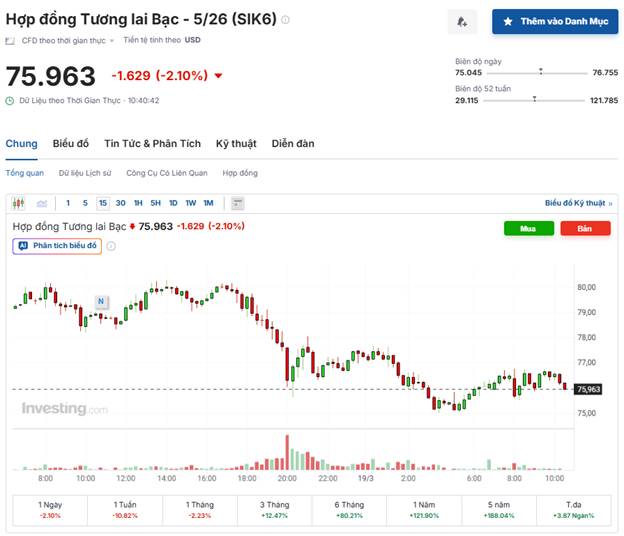This screenshot has width=624, height=536.
Task: Select the 1D chart interval
Action: 172,203
